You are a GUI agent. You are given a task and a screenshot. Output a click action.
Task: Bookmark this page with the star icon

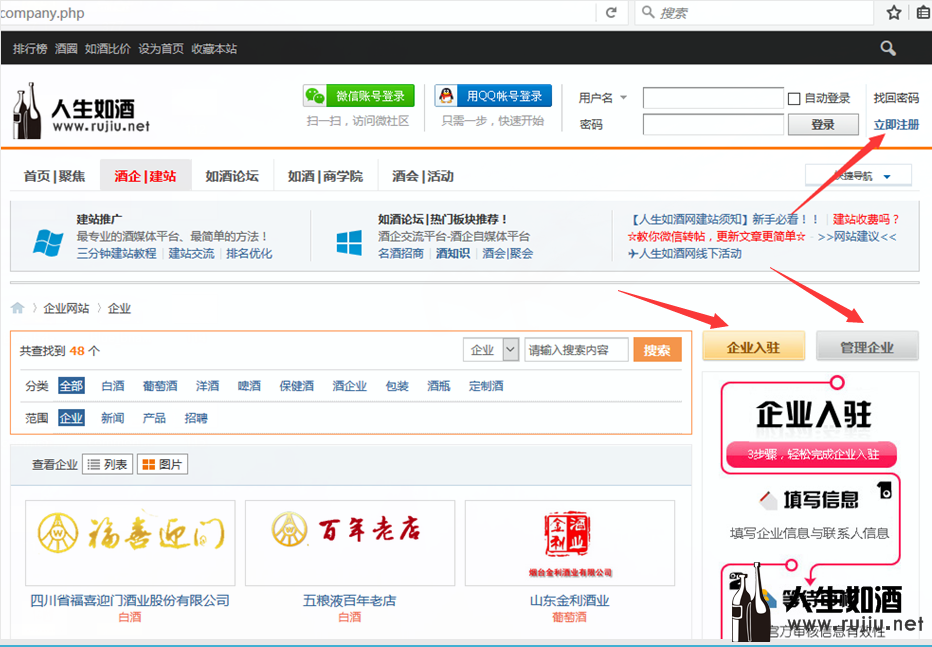tap(894, 12)
